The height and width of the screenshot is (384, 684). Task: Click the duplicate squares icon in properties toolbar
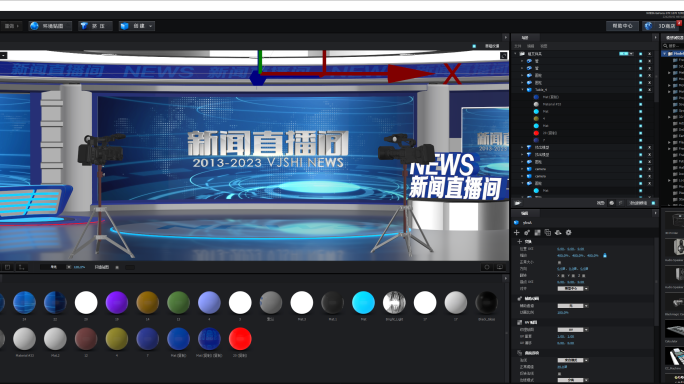[547, 233]
